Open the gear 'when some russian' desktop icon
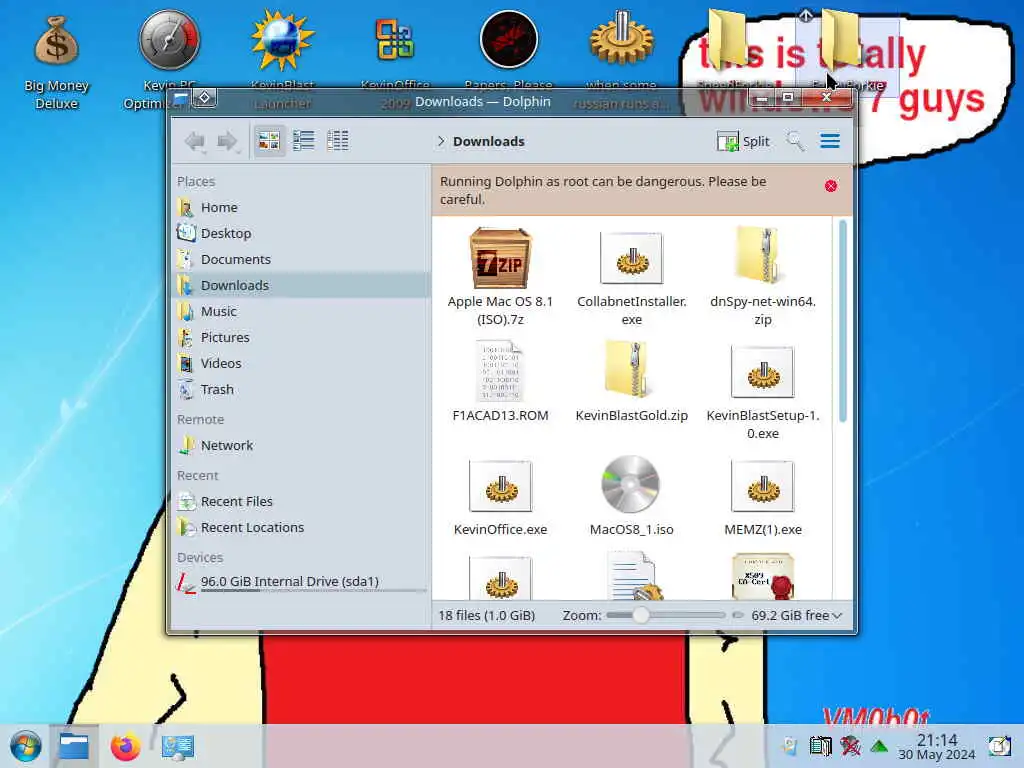 pos(621,39)
